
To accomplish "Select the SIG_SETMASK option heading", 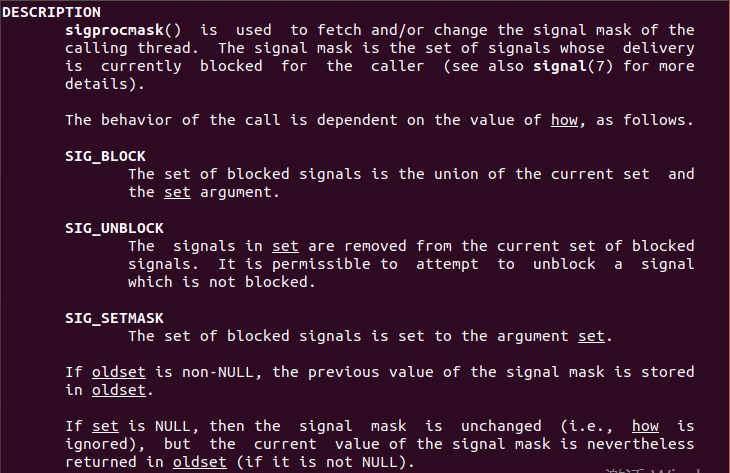I will pyautogui.click(x=114, y=318).
